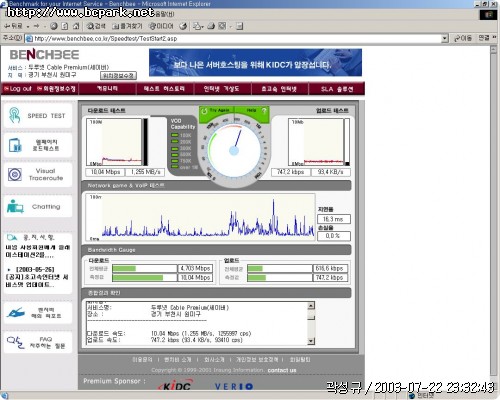Image resolution: width=500 pixels, height=400 pixels.
Task: Go forward with the Forward arrow button
Action: tap(37, 26)
